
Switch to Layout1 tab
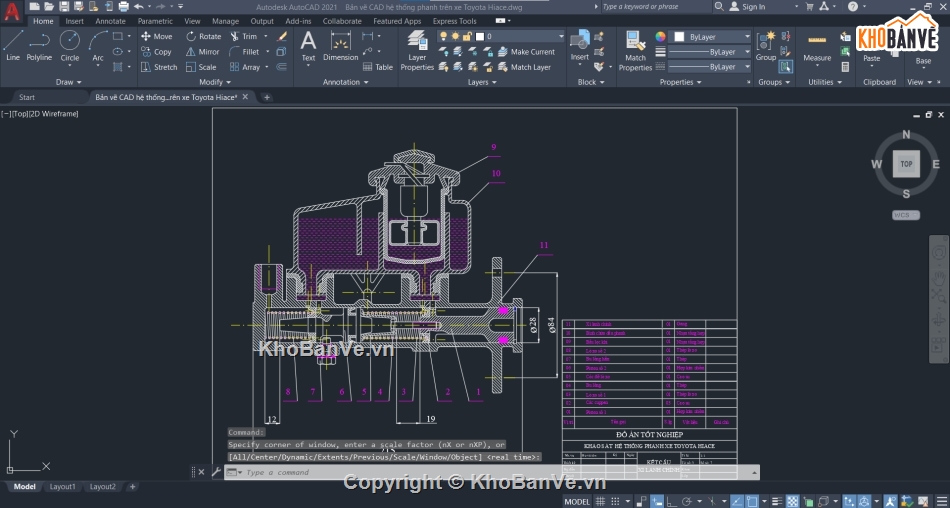[x=62, y=486]
